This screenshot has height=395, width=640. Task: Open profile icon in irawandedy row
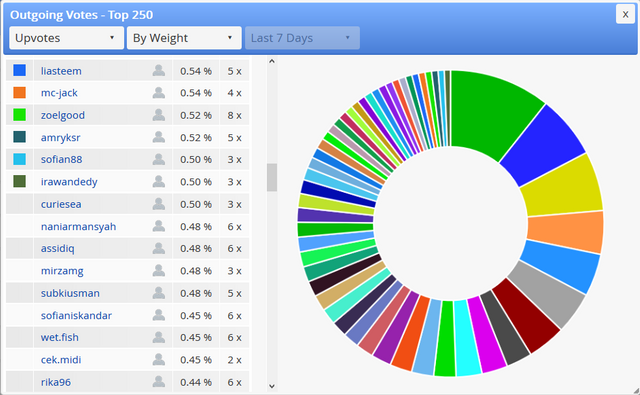click(x=159, y=182)
